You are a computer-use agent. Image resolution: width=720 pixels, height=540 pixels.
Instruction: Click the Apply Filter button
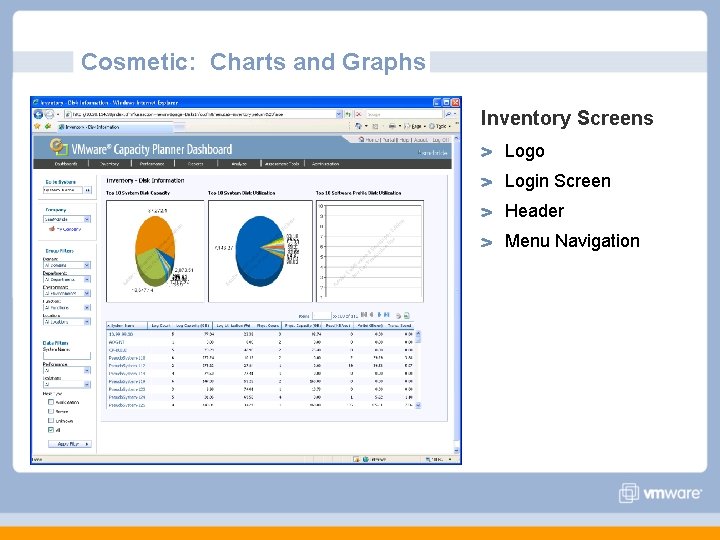point(70,444)
